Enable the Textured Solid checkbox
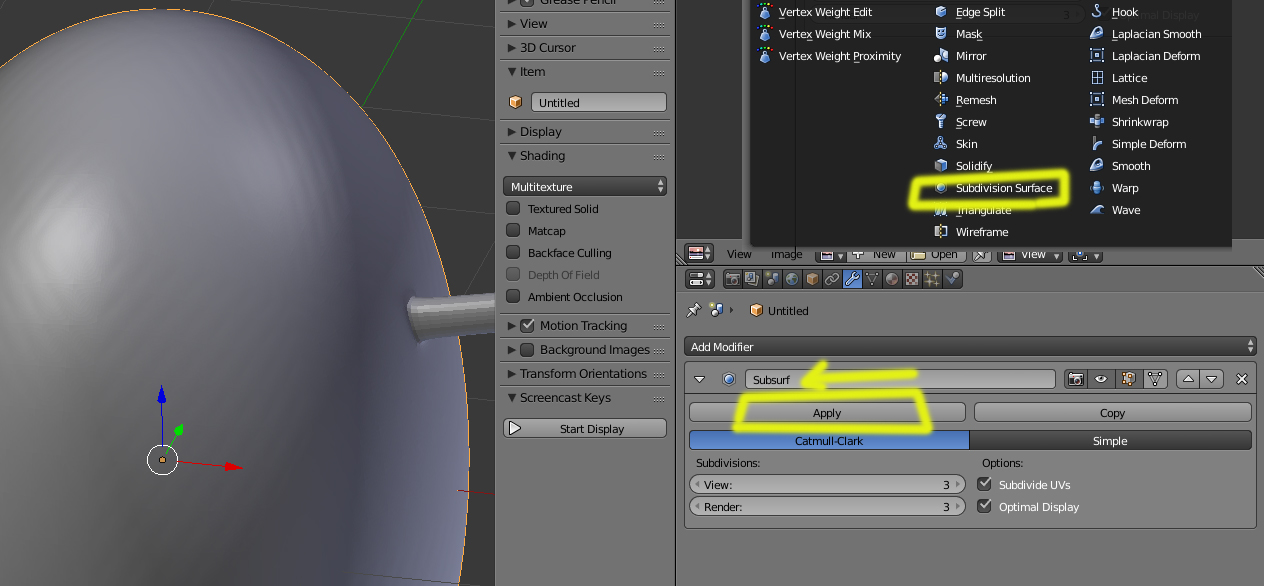Image resolution: width=1264 pixels, height=586 pixels. point(513,208)
